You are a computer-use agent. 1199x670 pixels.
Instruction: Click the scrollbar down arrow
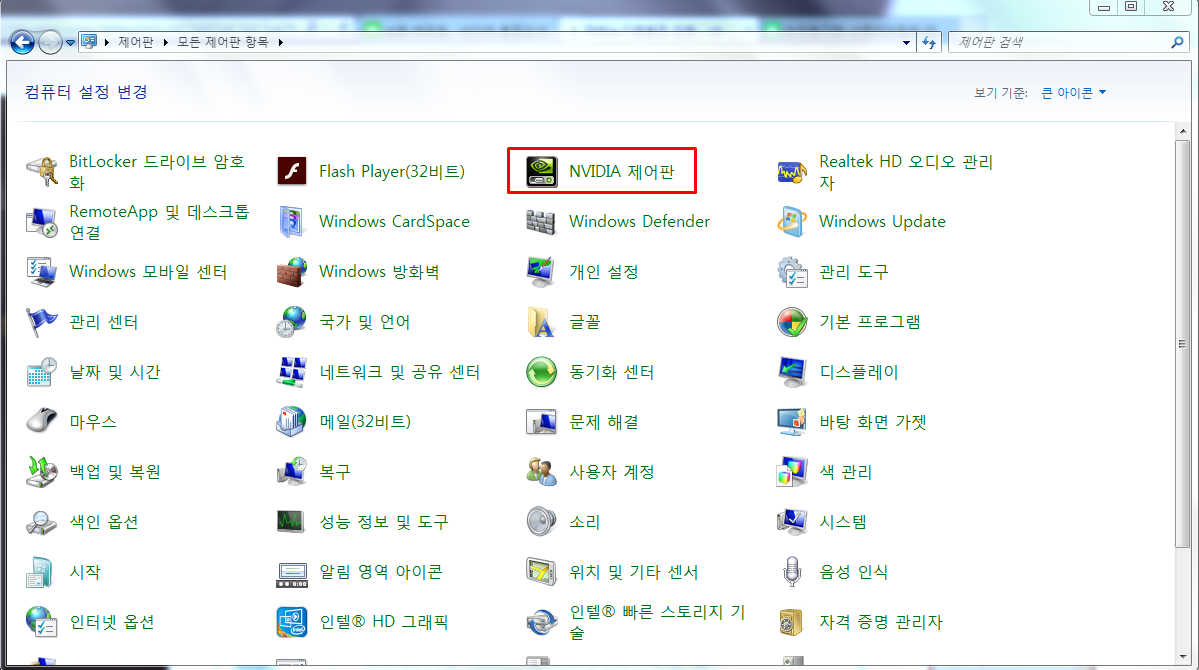[1183, 656]
